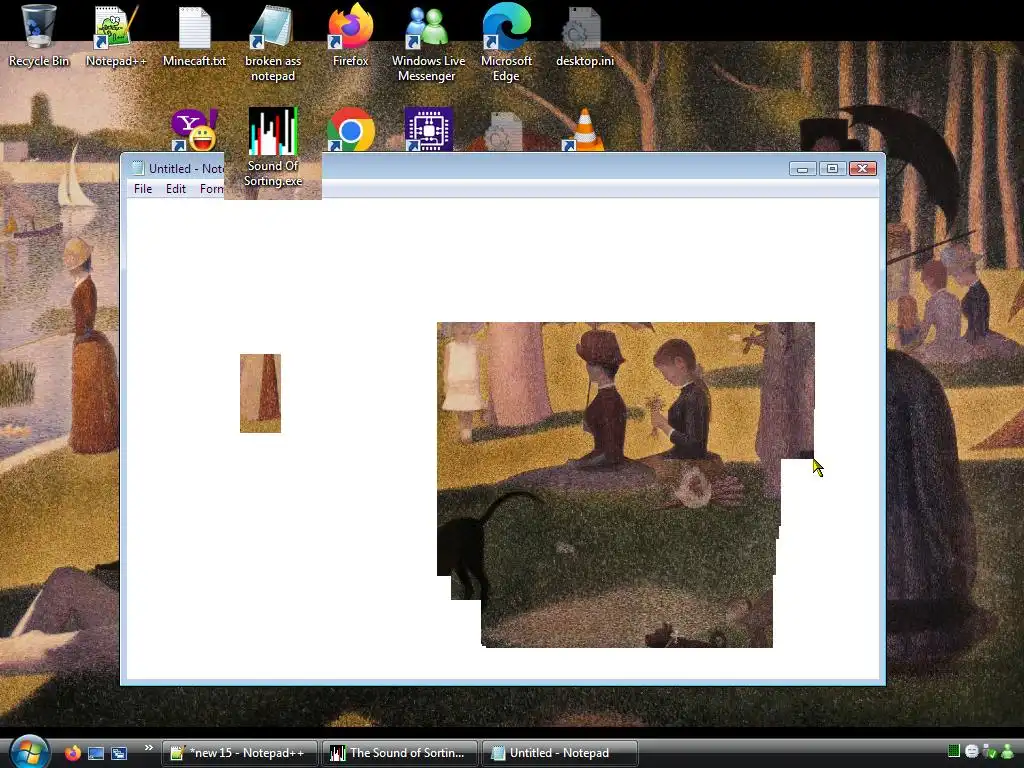Viewport: 1024px width, 768px height.
Task: Select the Microsoft Edge desktop shortcut
Action: (506, 43)
